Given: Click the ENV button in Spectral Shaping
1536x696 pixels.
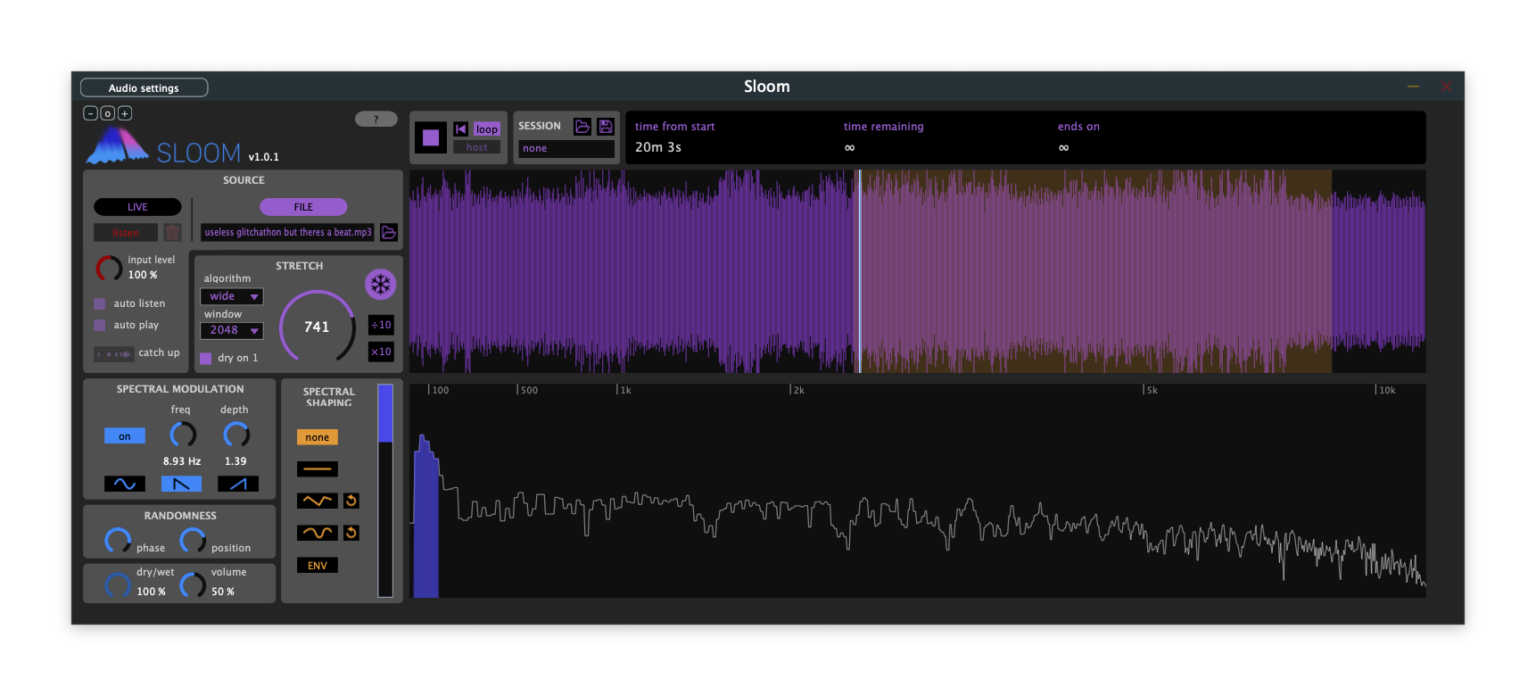Looking at the screenshot, I should (317, 565).
